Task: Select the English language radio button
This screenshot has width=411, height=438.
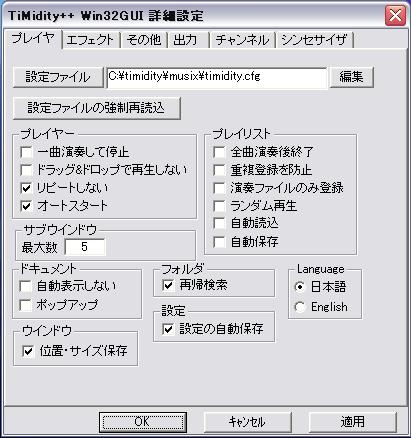Action: [x=300, y=307]
